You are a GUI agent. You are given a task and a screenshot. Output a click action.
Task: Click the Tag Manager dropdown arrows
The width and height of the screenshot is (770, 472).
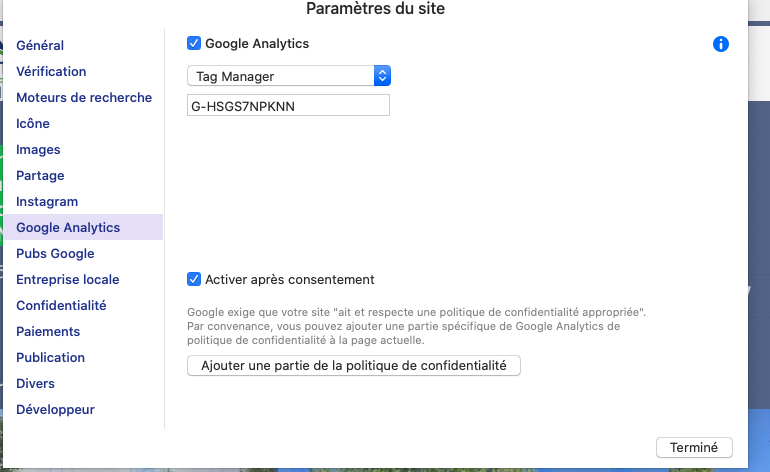pos(382,76)
